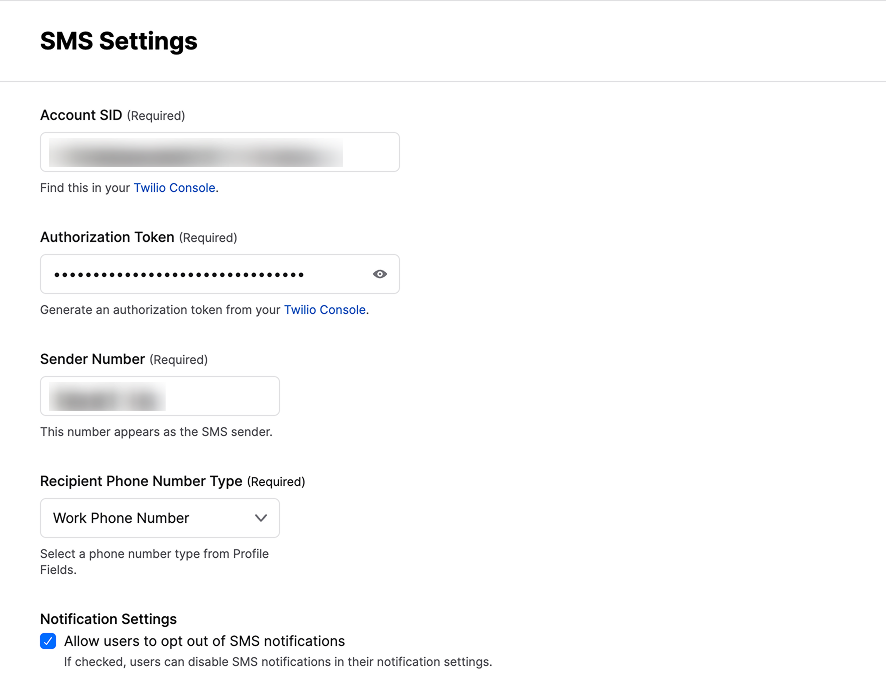Click the SMS Settings page heading
This screenshot has height=695, width=886.
click(x=118, y=41)
